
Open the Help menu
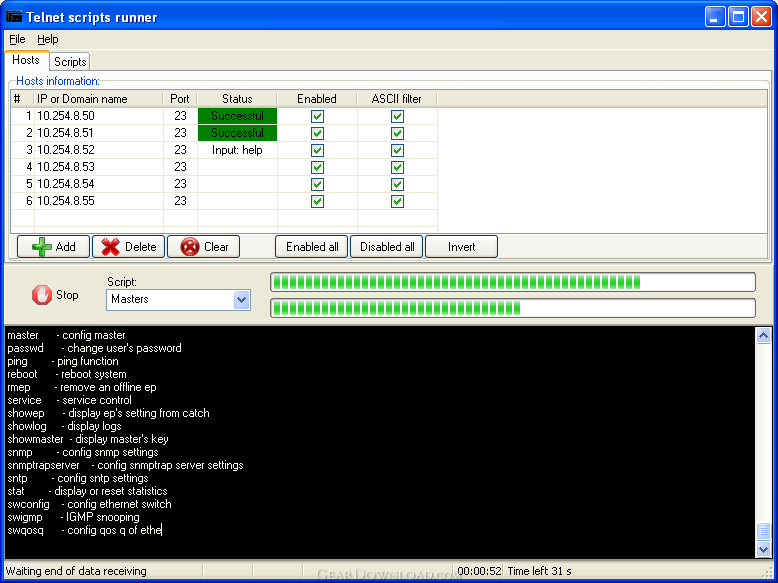click(48, 39)
